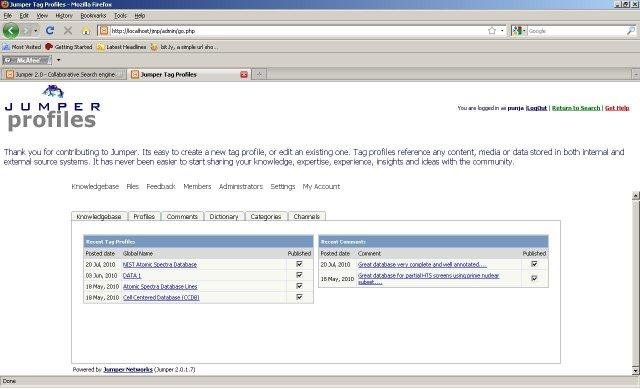The width and height of the screenshot is (640, 389).
Task: Click the Jumper profiles frog logo
Action: (52, 108)
